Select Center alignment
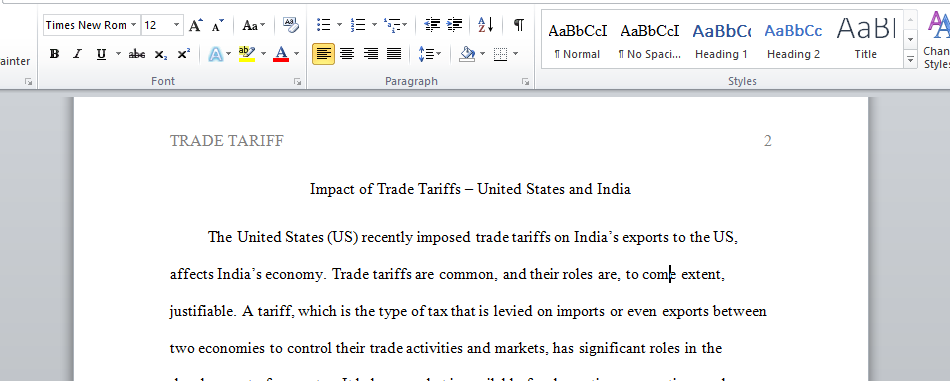Screen dimensions: 950x381 pos(347,54)
